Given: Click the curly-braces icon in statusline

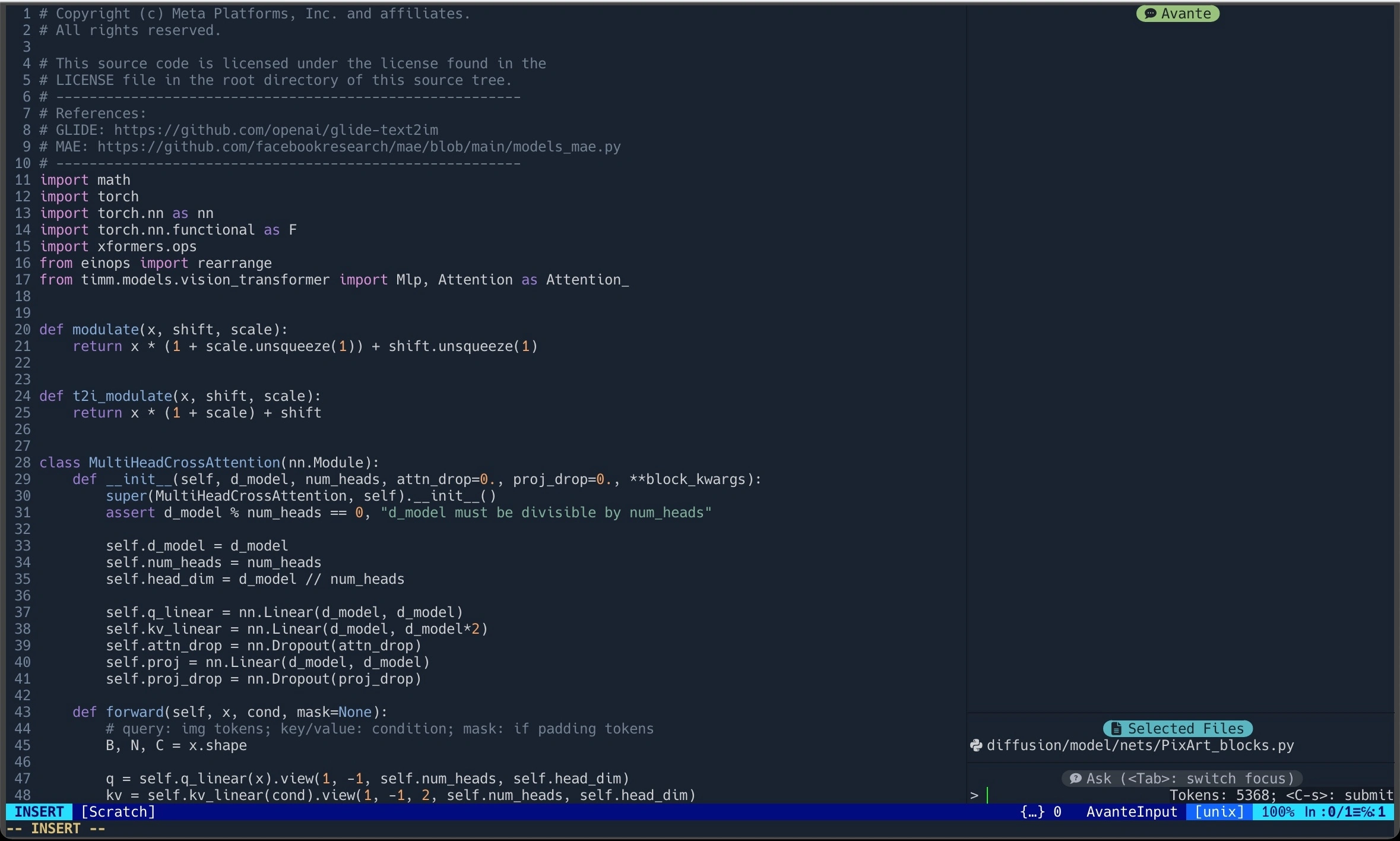Looking at the screenshot, I should [x=1032, y=812].
